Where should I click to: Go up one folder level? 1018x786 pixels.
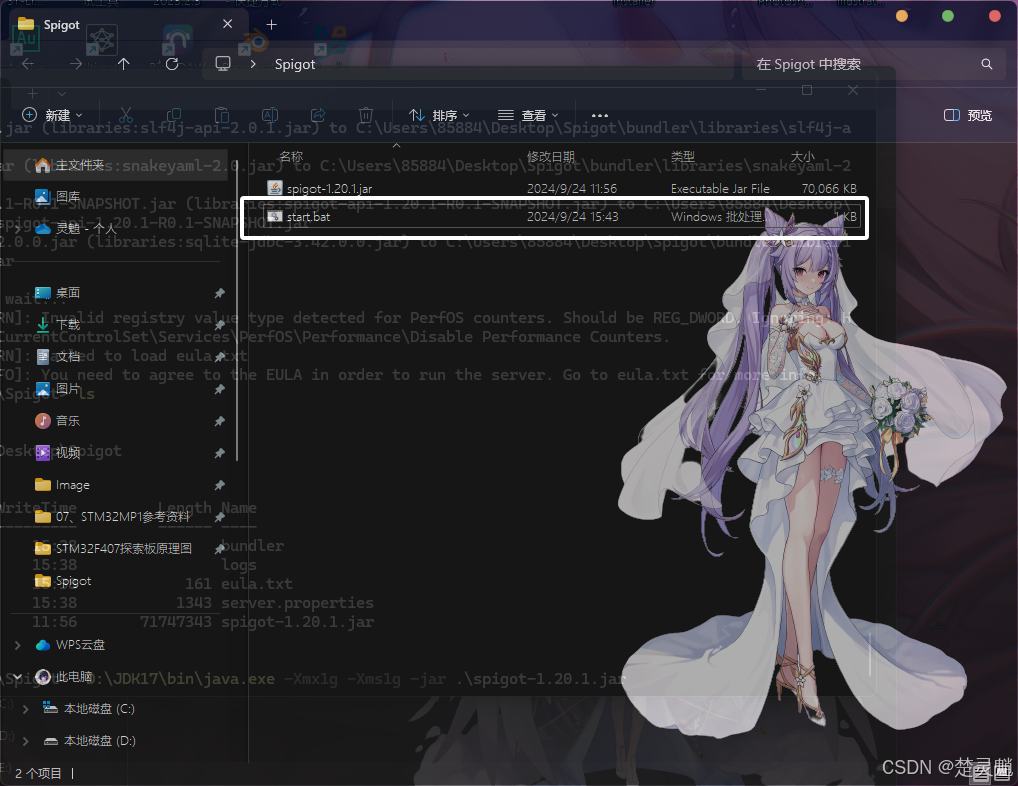point(123,64)
